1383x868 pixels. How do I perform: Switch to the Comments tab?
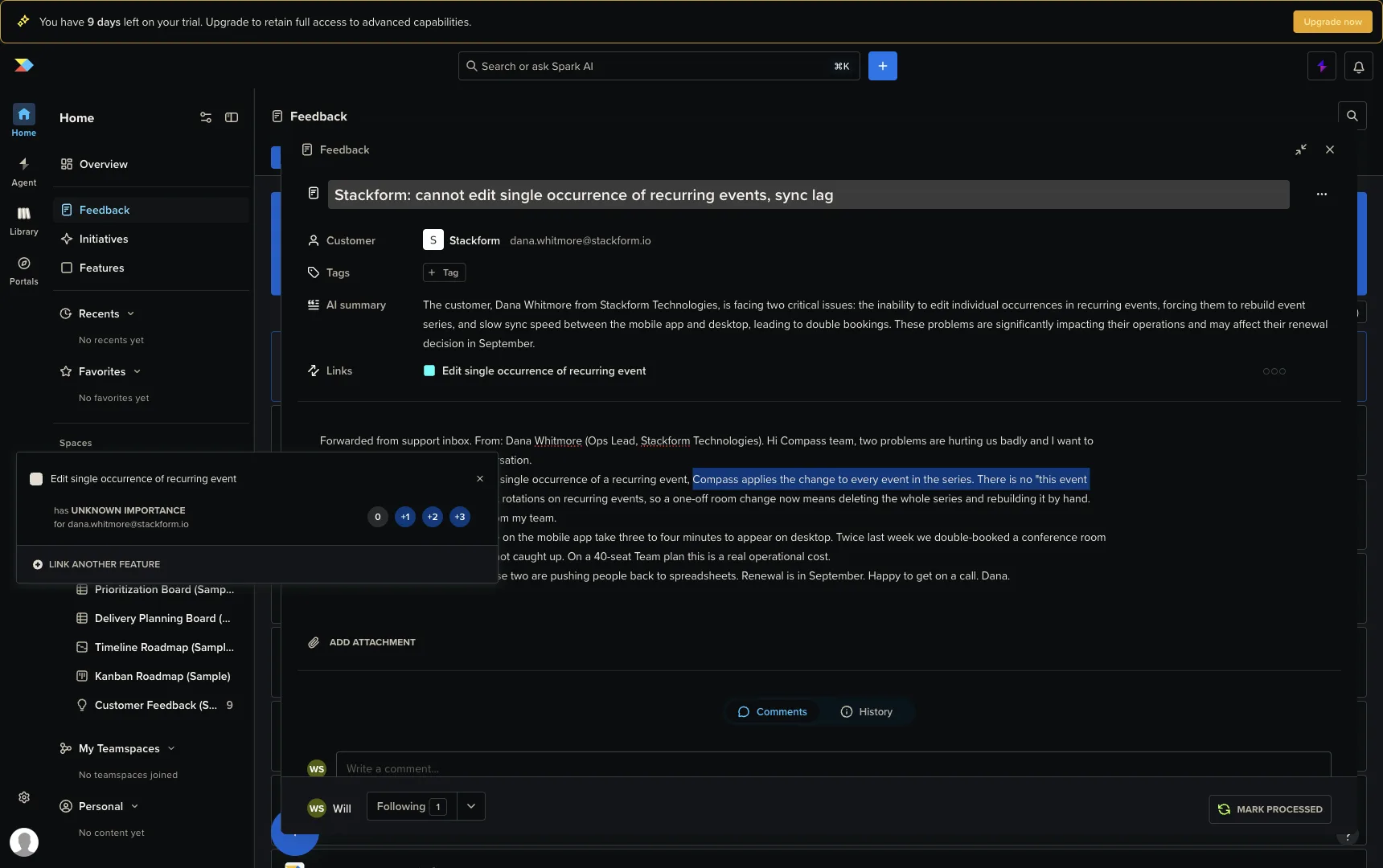[x=772, y=712]
